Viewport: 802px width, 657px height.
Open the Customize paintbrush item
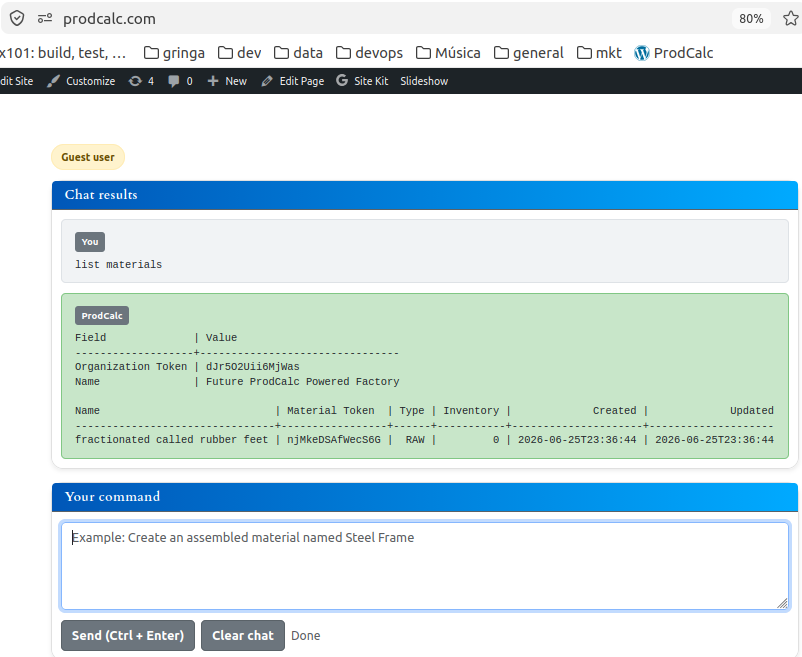[x=81, y=81]
